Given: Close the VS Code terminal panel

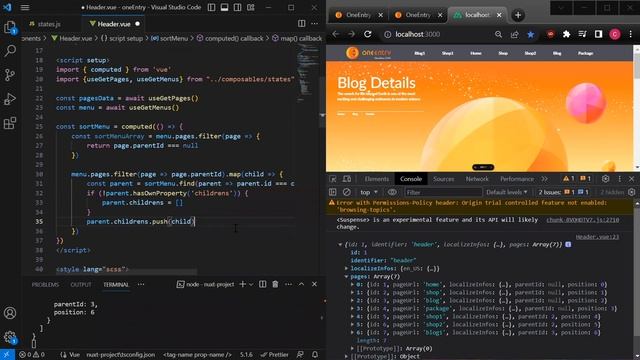Looking at the screenshot, I should tap(314, 284).
